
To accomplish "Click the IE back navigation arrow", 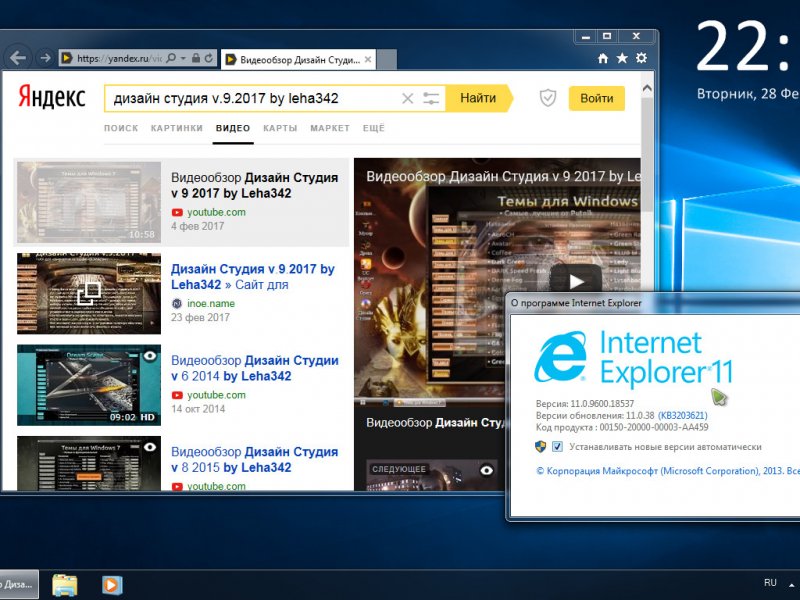I will pos(16,58).
